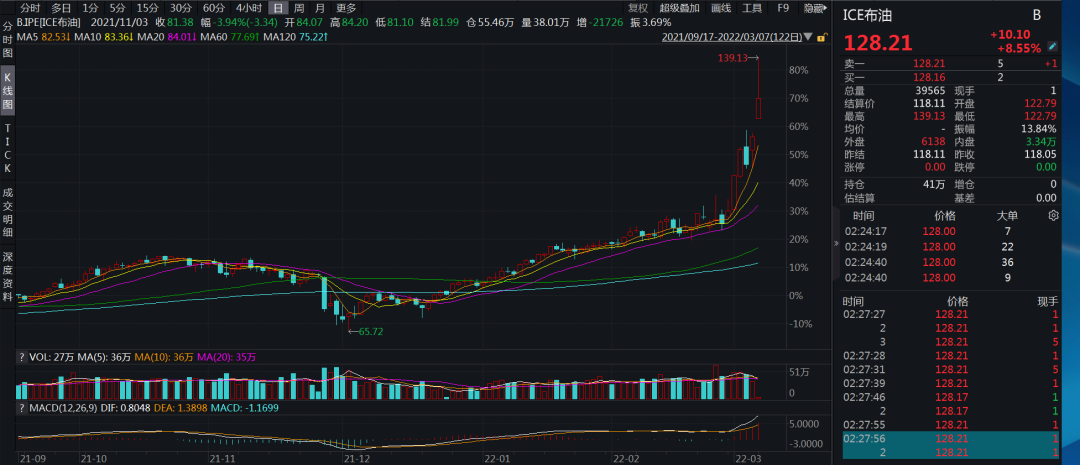Click the edit pencil icon beside +8.55%
Image resolution: width=1080 pixels, height=465 pixels.
1052,47
